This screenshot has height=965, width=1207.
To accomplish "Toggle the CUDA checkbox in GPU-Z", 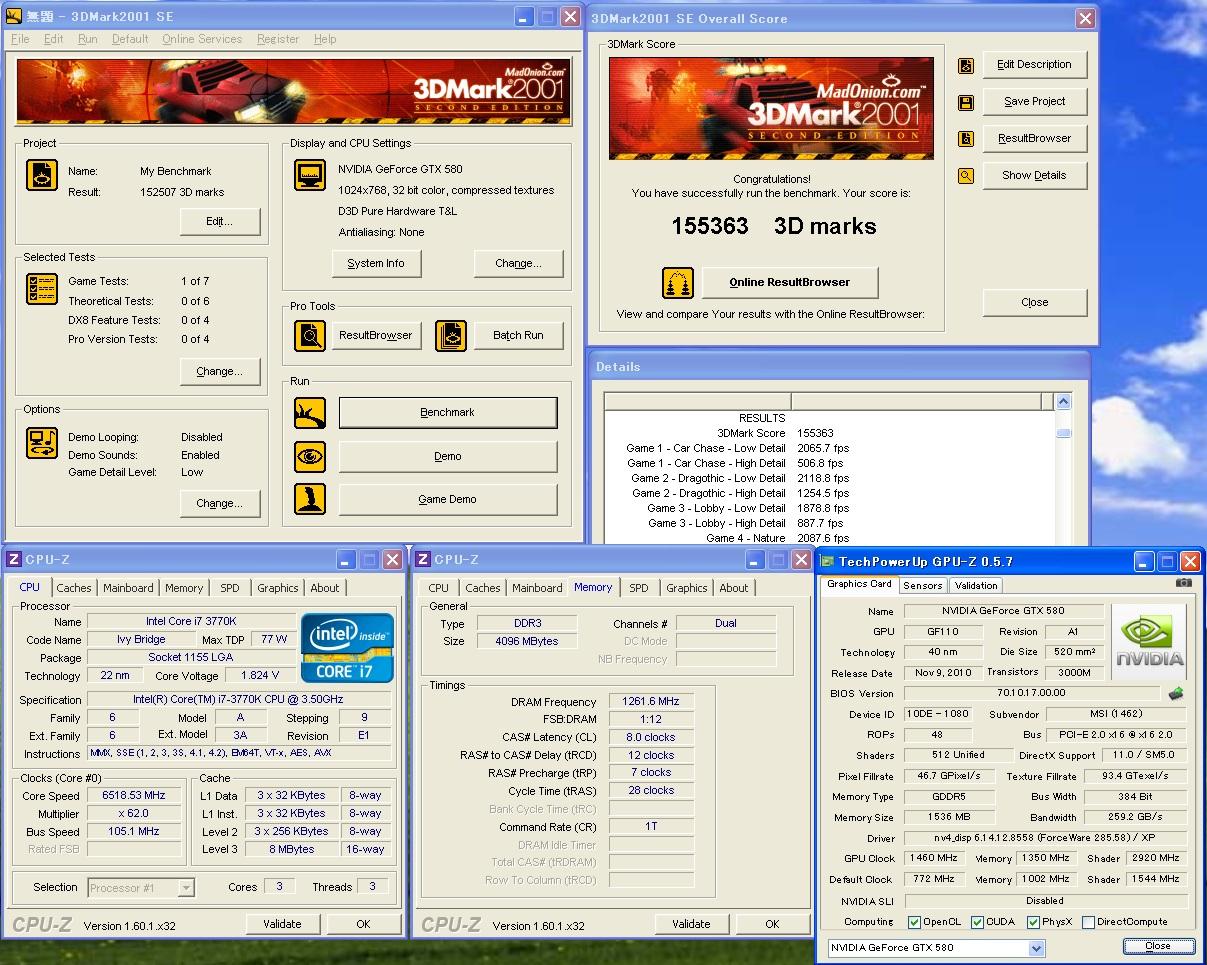I will 978,922.
